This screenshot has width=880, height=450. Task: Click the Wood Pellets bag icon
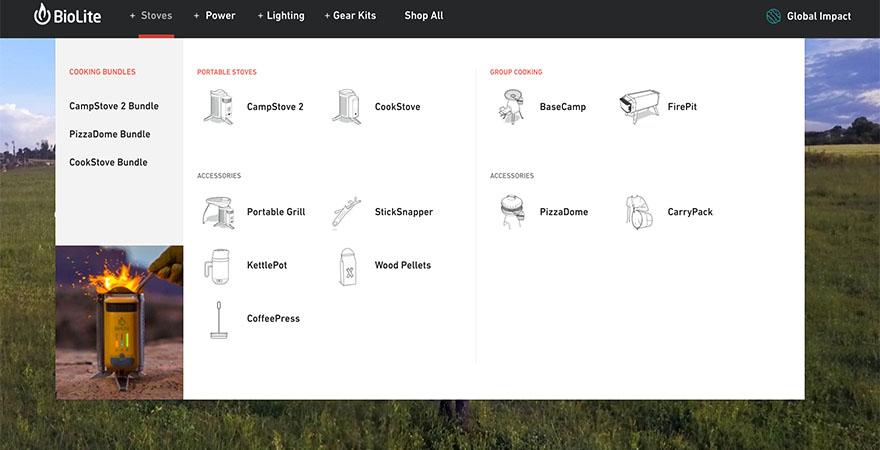click(347, 267)
